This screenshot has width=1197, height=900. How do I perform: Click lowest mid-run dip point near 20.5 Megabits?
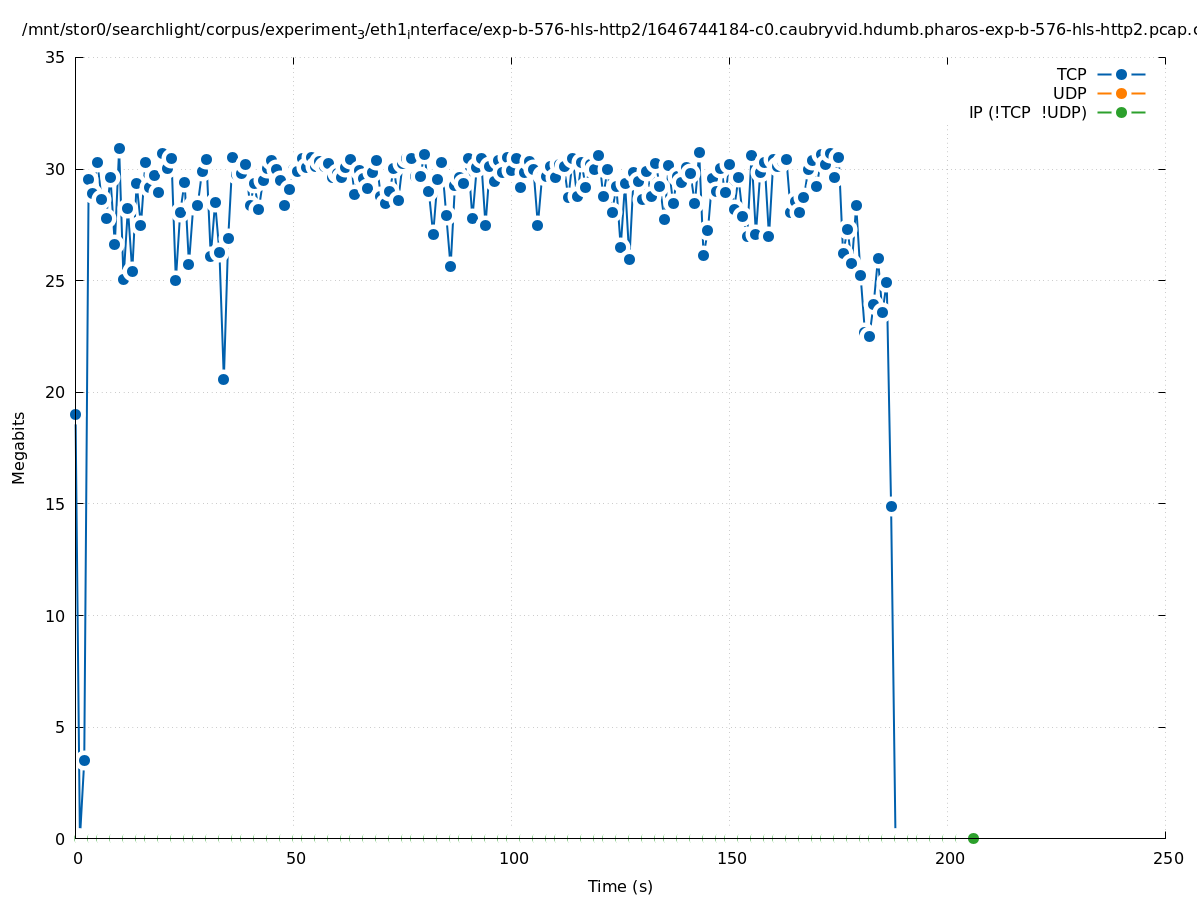pyautogui.click(x=223, y=379)
